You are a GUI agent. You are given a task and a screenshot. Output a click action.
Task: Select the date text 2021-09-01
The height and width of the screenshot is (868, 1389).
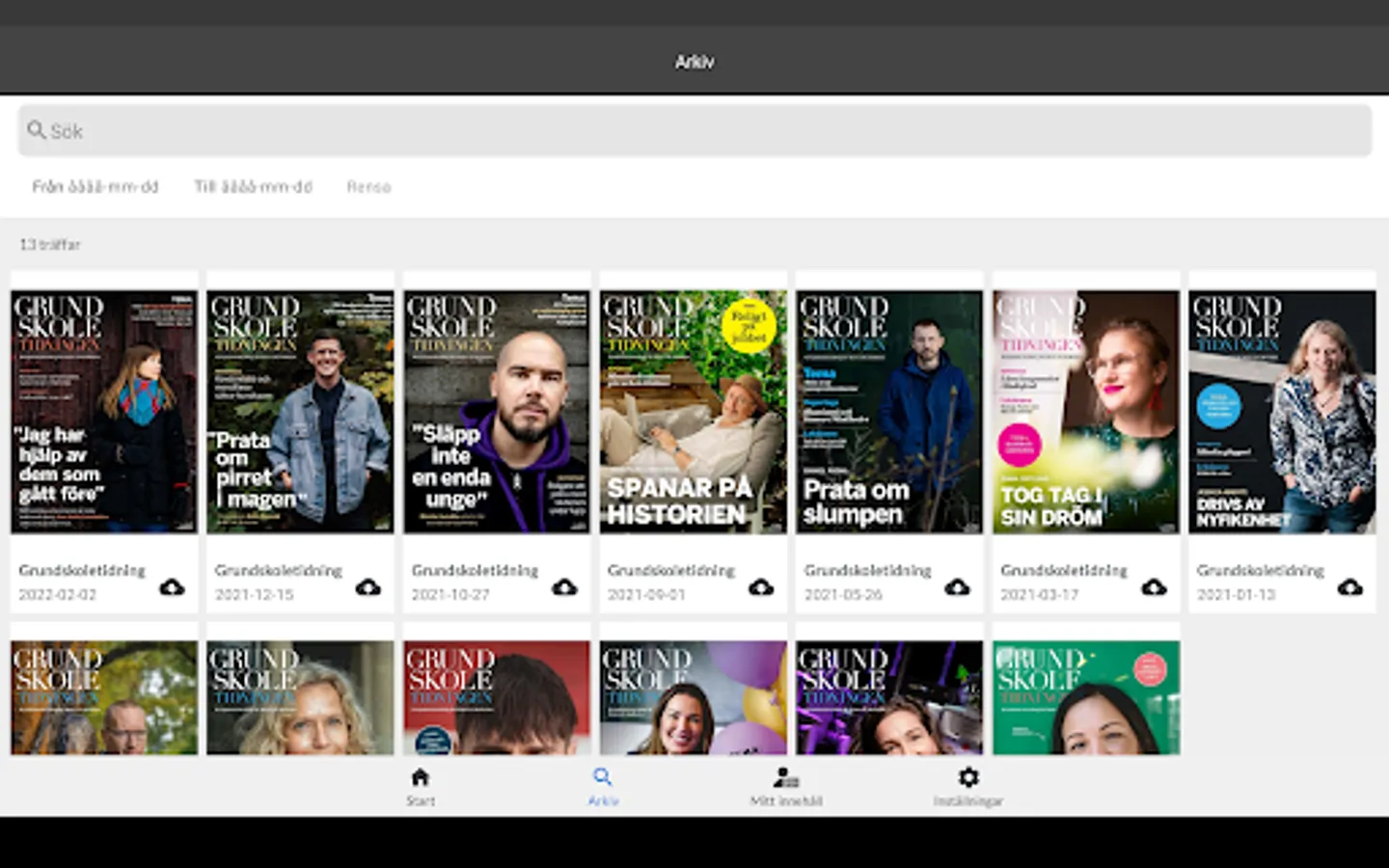(646, 595)
